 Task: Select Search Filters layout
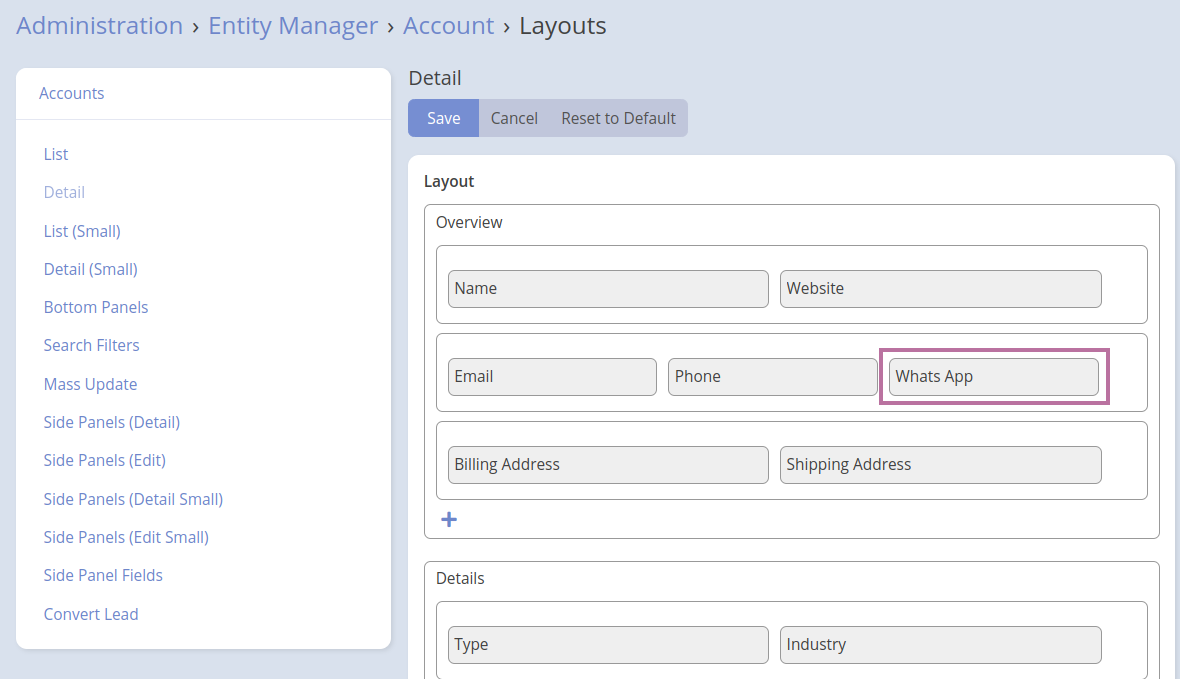[91, 345]
